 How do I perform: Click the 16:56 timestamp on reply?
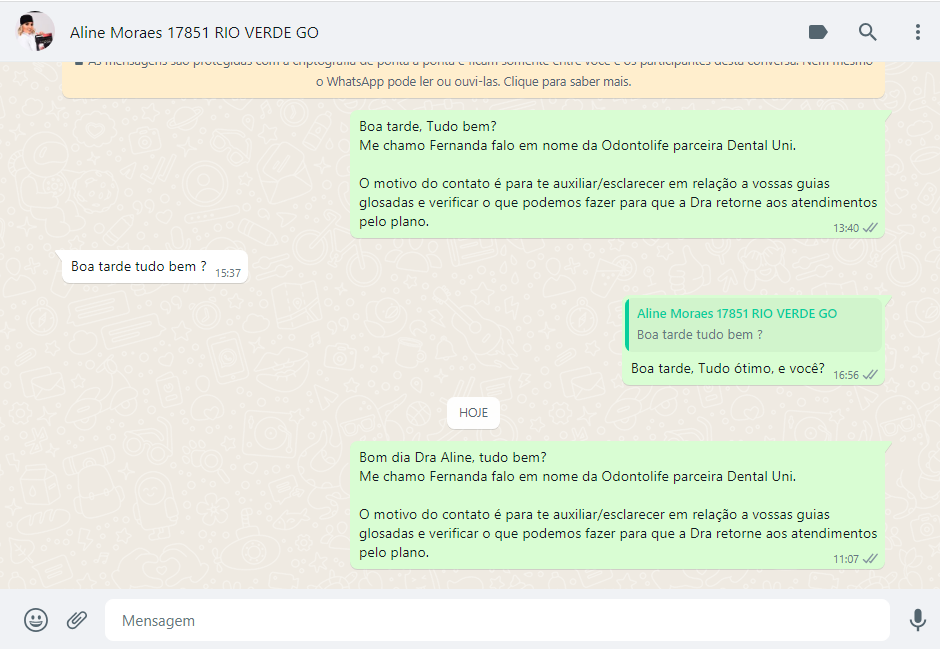click(x=845, y=375)
